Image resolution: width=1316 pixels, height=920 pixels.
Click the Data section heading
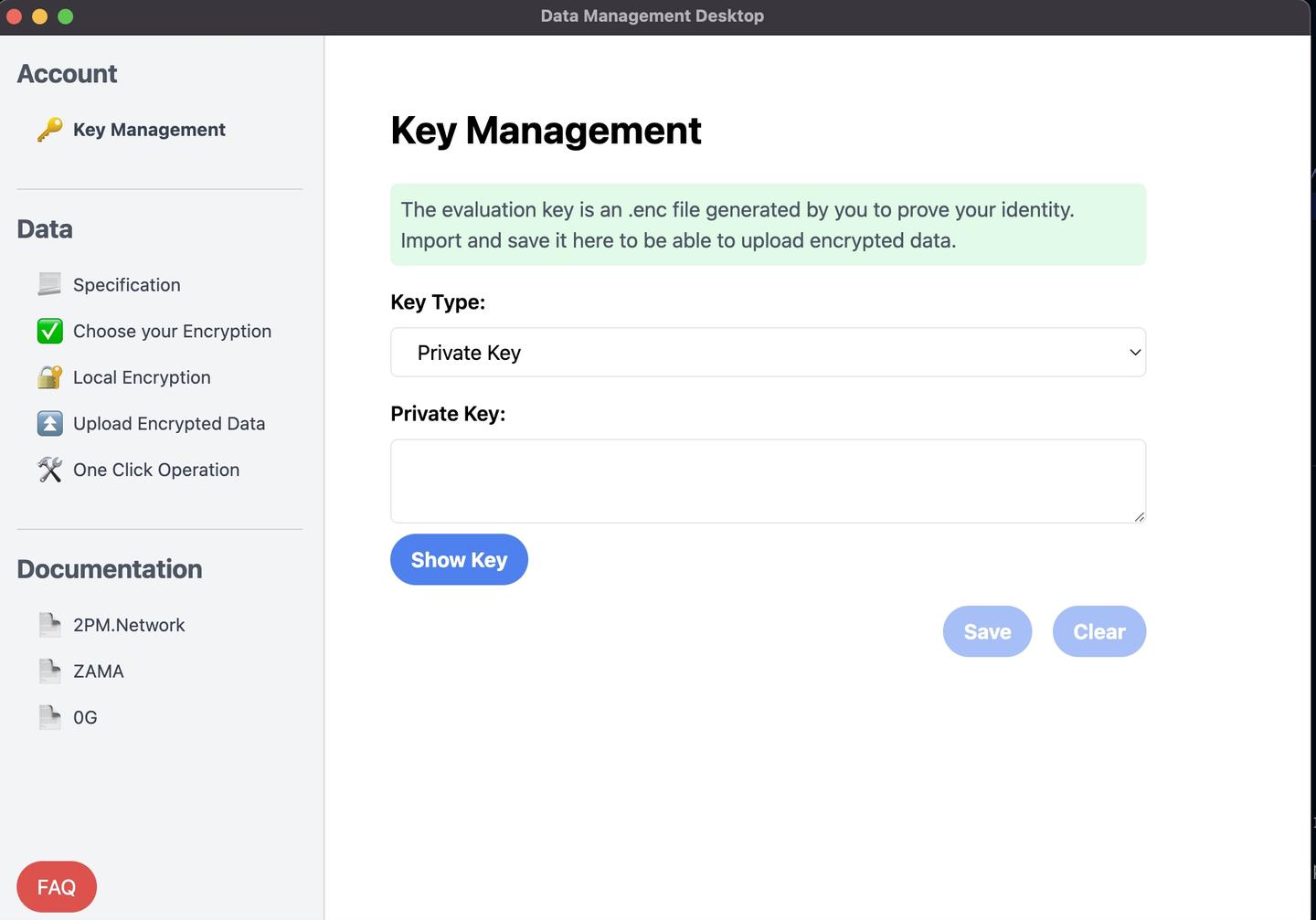click(45, 229)
